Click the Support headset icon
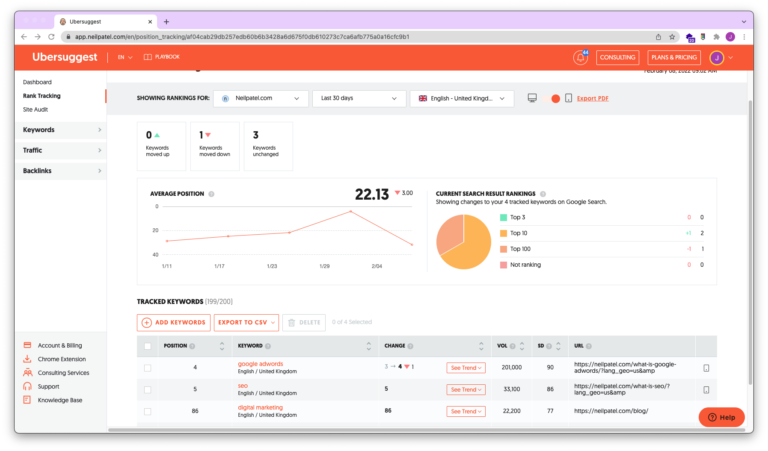The height and width of the screenshot is (451, 768). click(27, 386)
